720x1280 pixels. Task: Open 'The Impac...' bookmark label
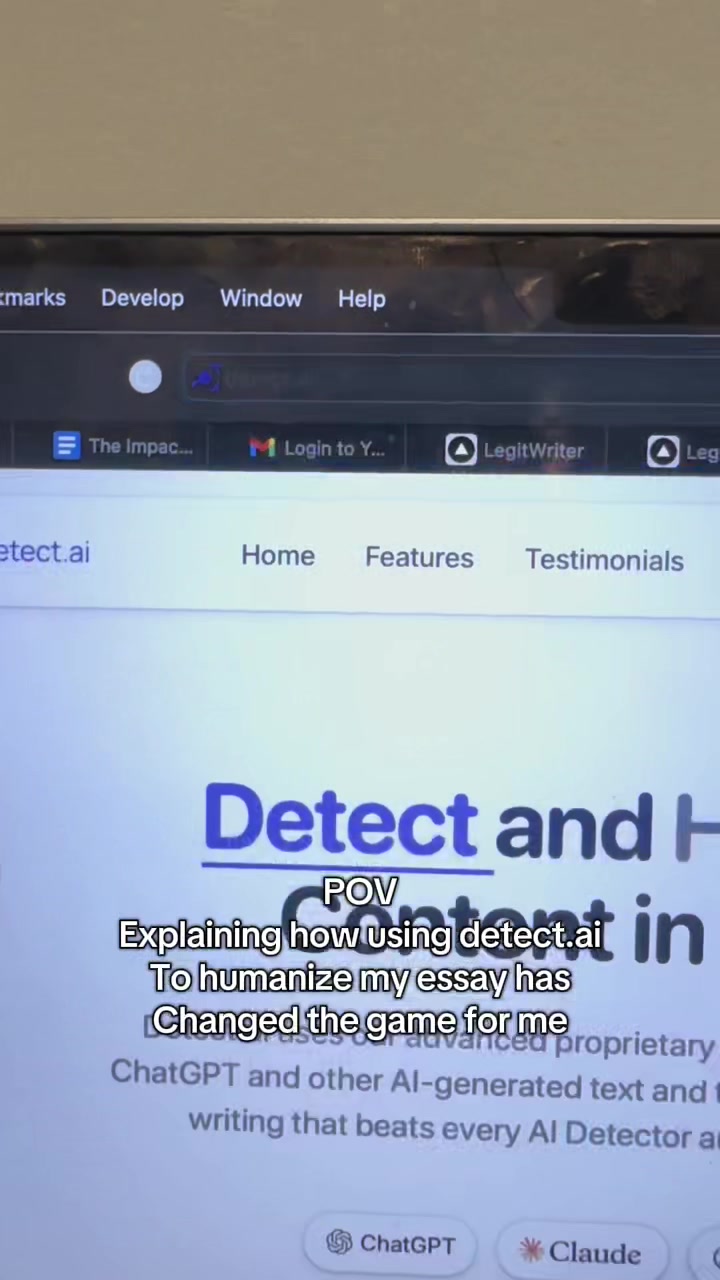pos(140,447)
